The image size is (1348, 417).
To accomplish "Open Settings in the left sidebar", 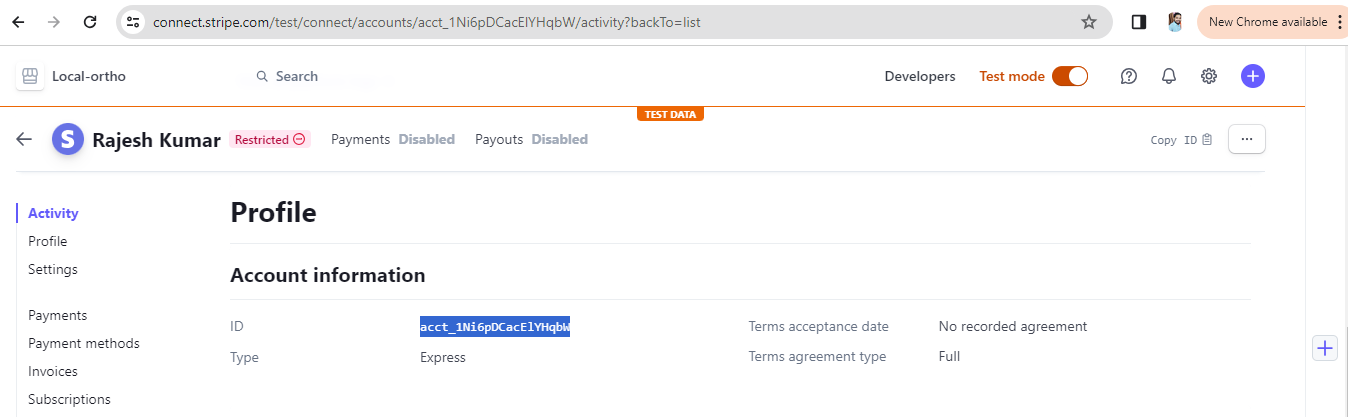I will click(53, 269).
